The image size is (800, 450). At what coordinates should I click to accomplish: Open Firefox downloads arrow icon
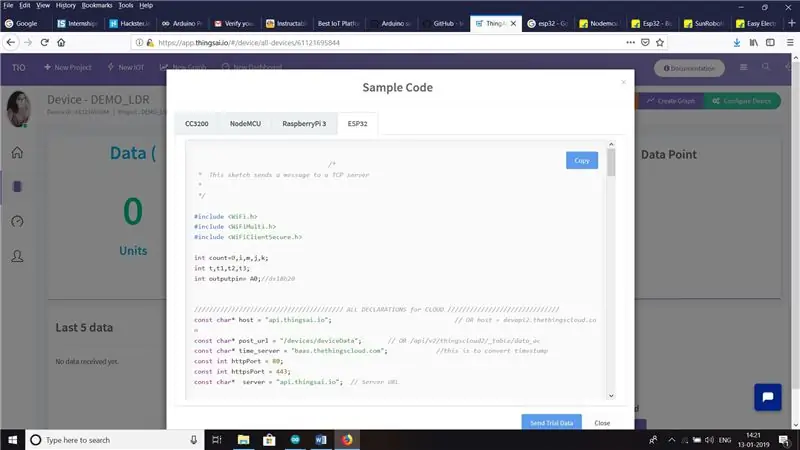point(737,43)
